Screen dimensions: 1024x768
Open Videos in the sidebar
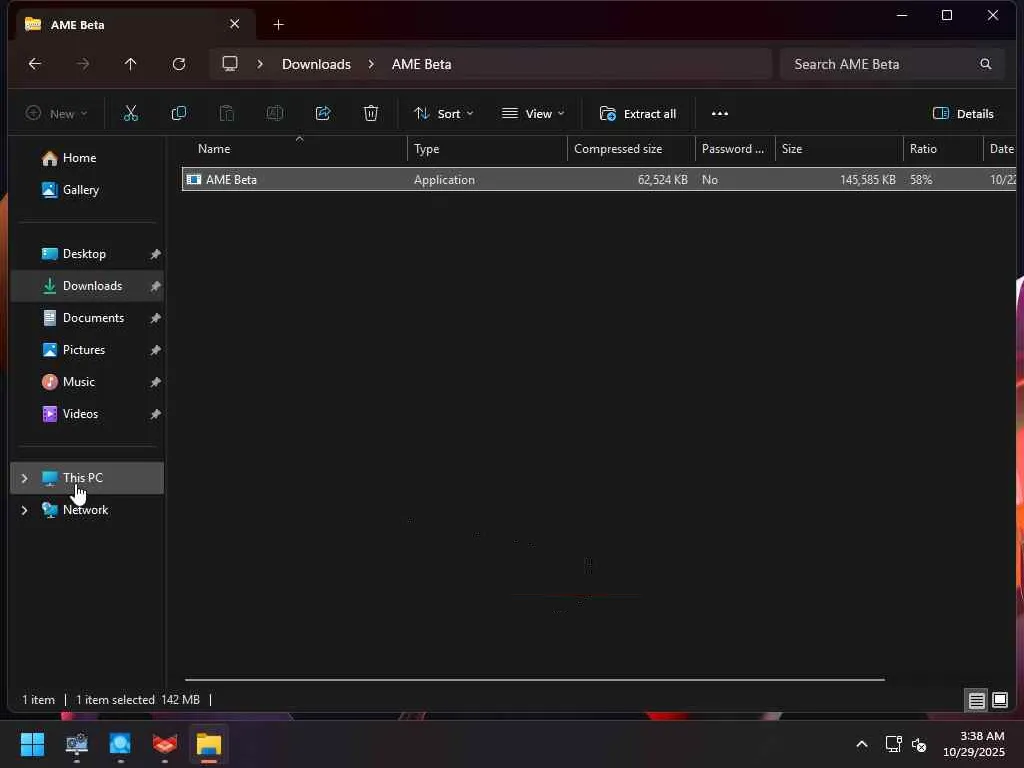click(87, 414)
